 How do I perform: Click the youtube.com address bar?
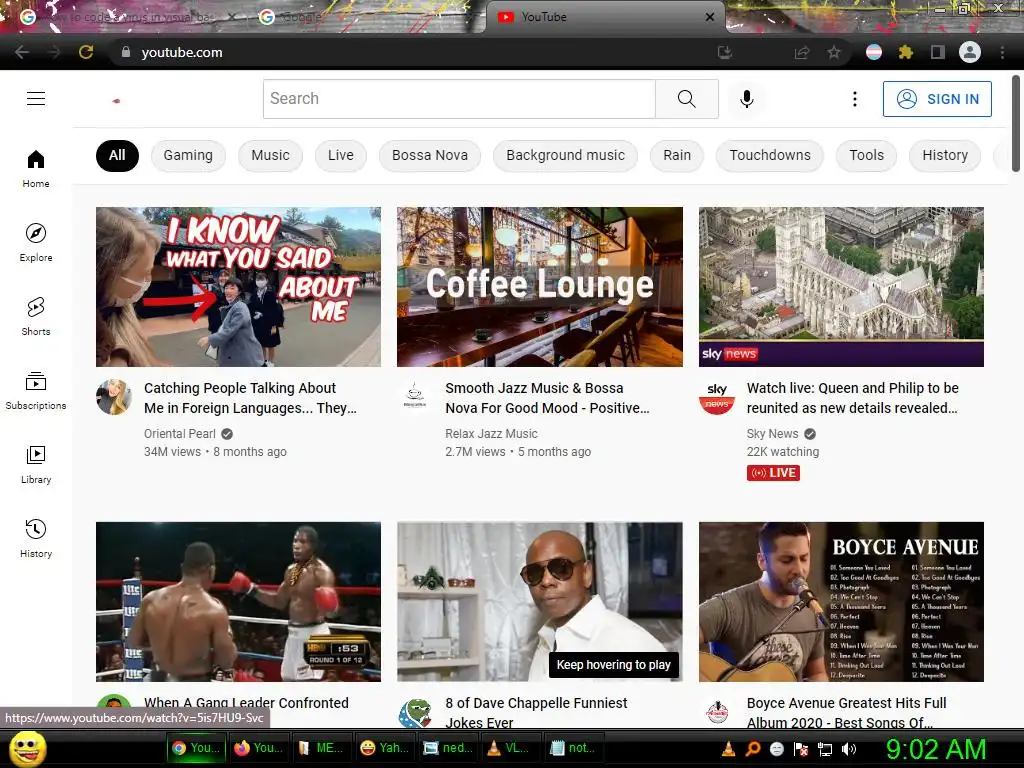[418, 52]
